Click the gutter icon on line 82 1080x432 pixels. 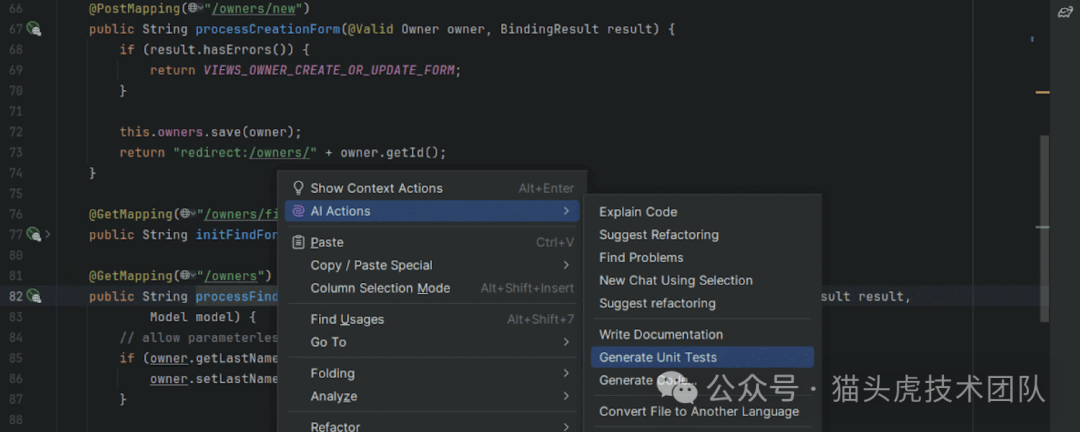point(34,296)
